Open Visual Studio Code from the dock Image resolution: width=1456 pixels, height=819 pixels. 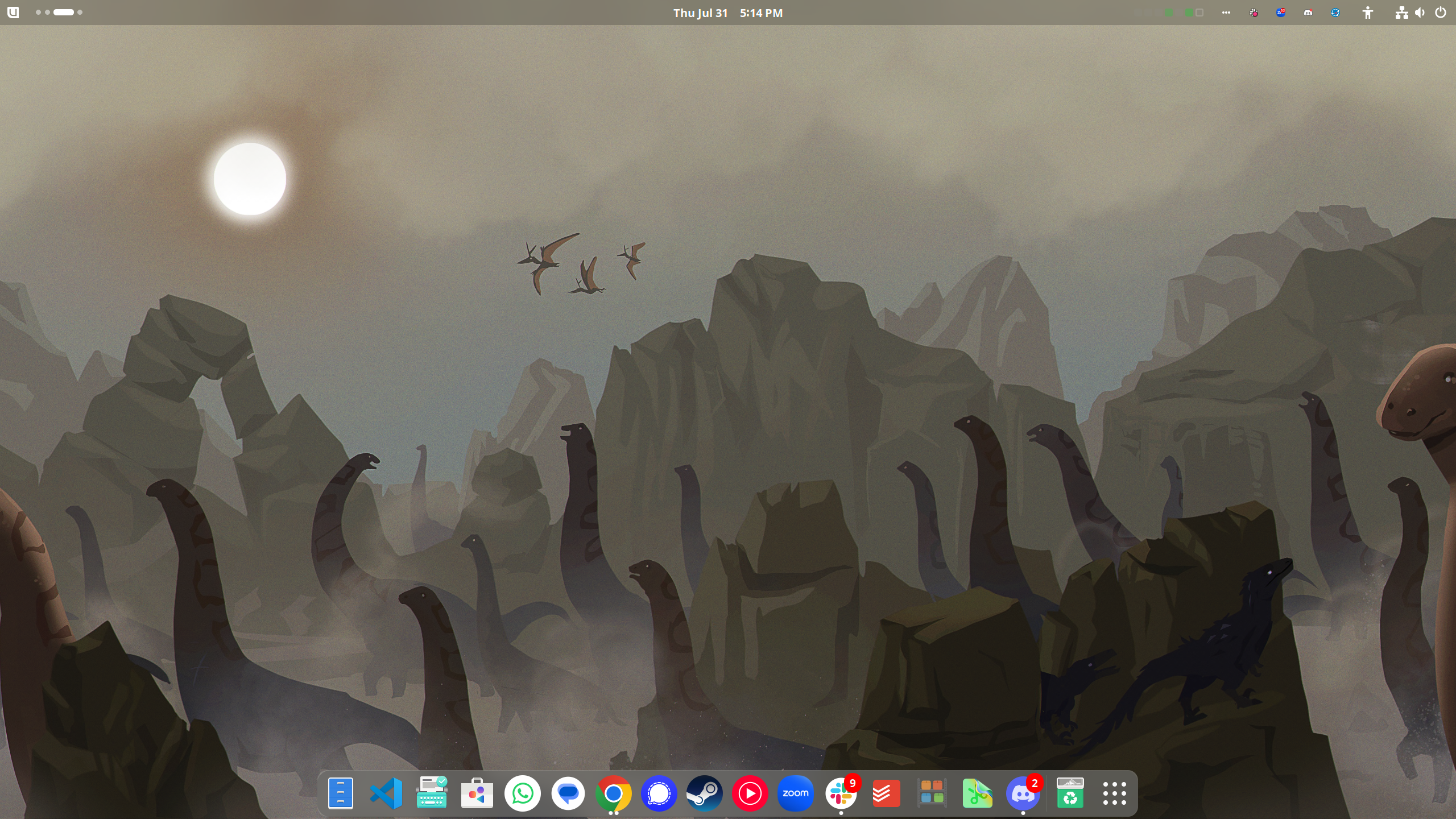[x=386, y=793]
